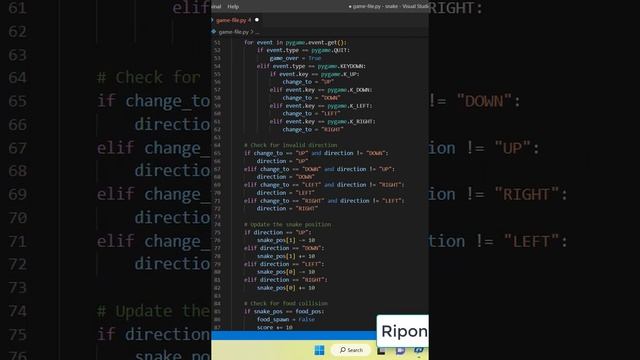Click 'snake_pos[0] += 10' on line 82
This screenshot has height=360, width=640.
click(286, 288)
